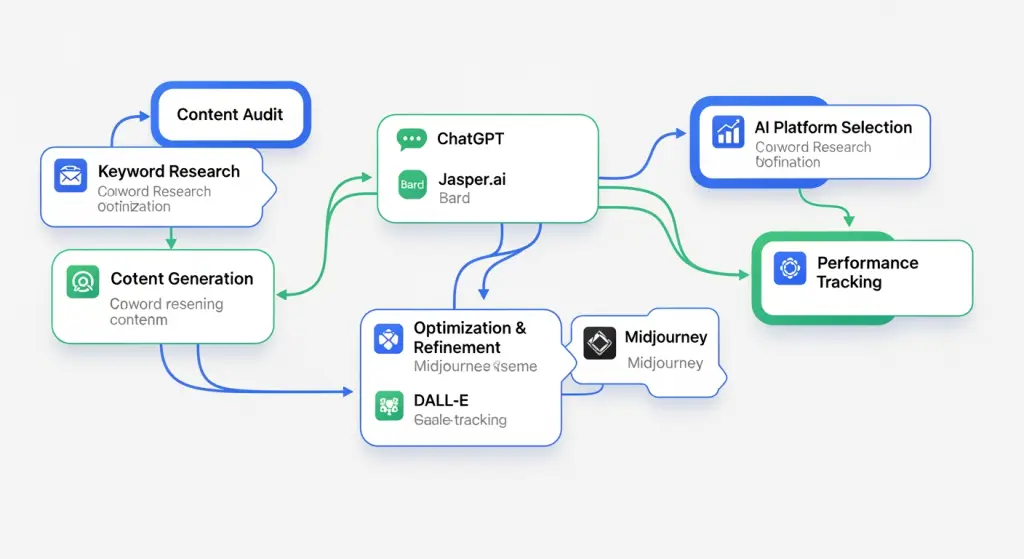Select the blue Optimization & Refinement icon
1024x559 pixels.
(388, 338)
